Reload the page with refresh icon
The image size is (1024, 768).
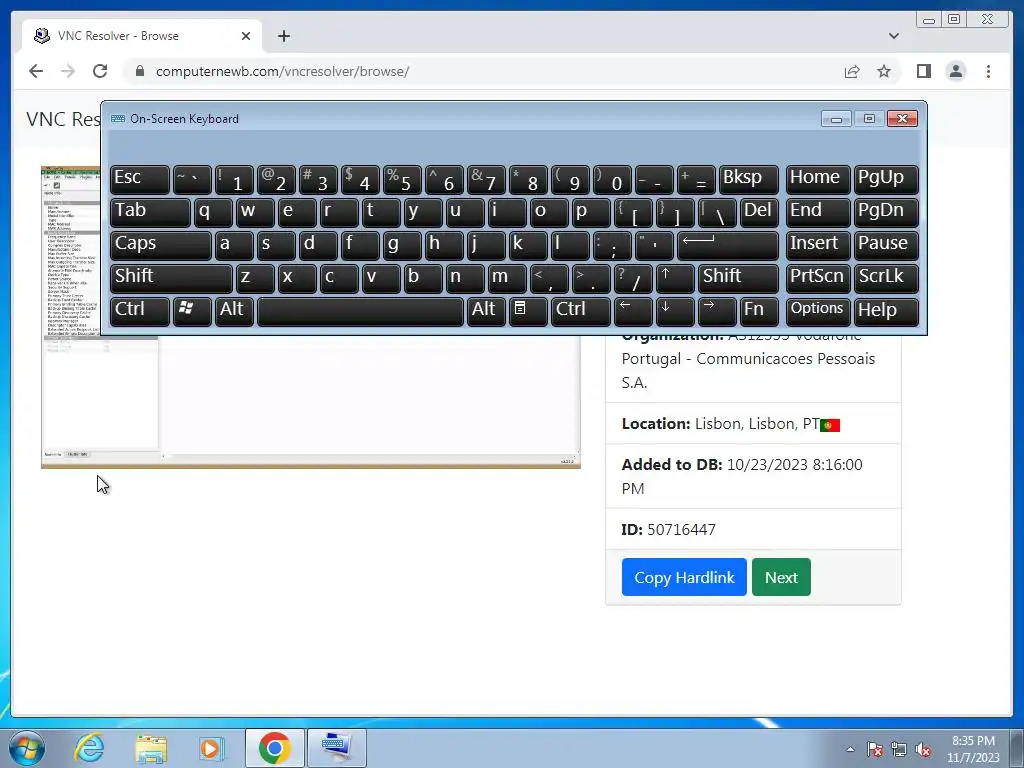coord(100,71)
